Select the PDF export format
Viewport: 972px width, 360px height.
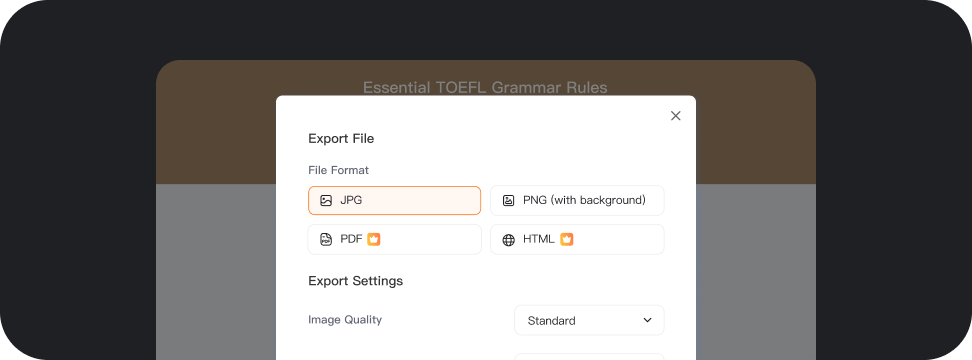tap(394, 239)
